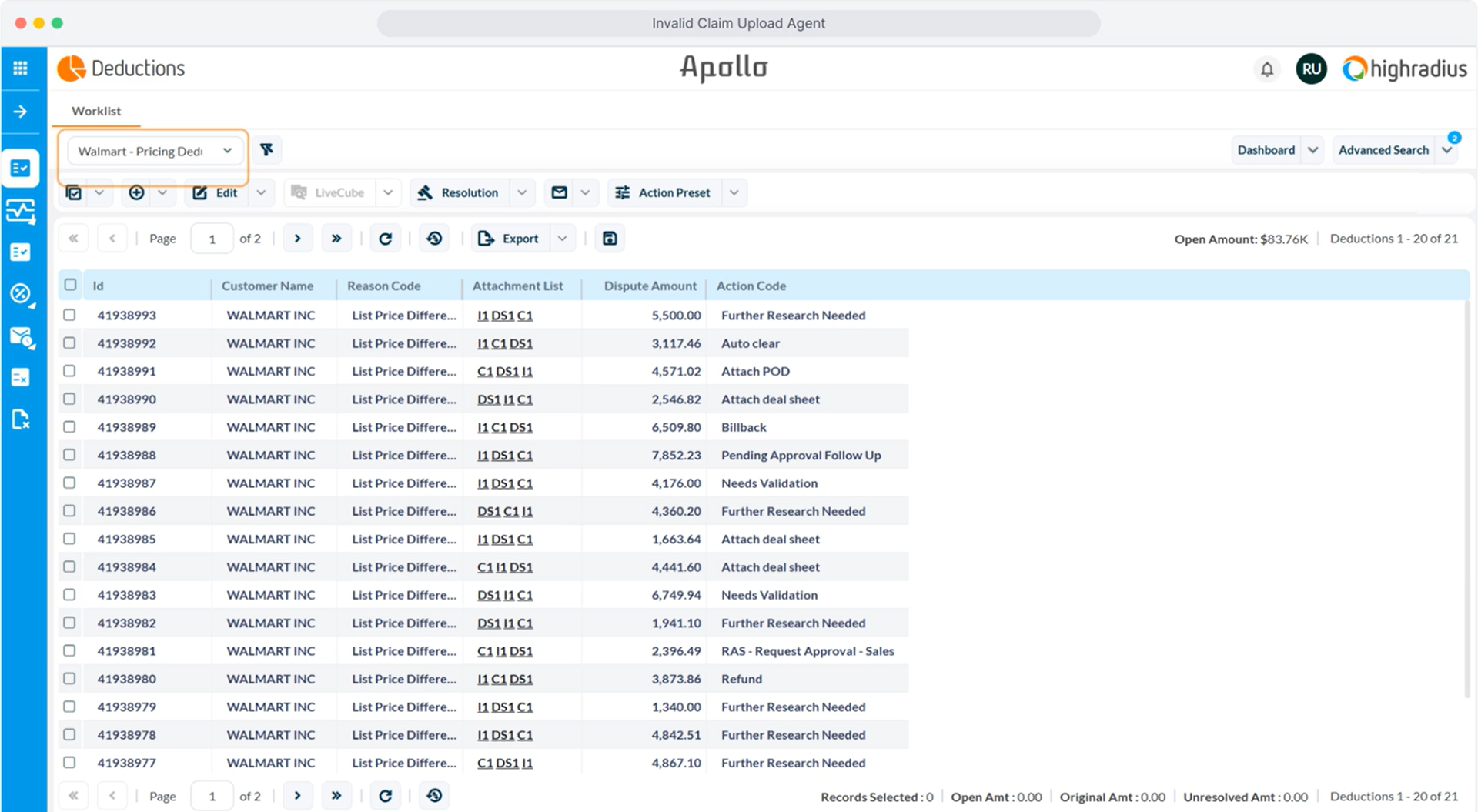The height and width of the screenshot is (812, 1478).
Task: Open the RU user avatar menu
Action: pos(1311,69)
